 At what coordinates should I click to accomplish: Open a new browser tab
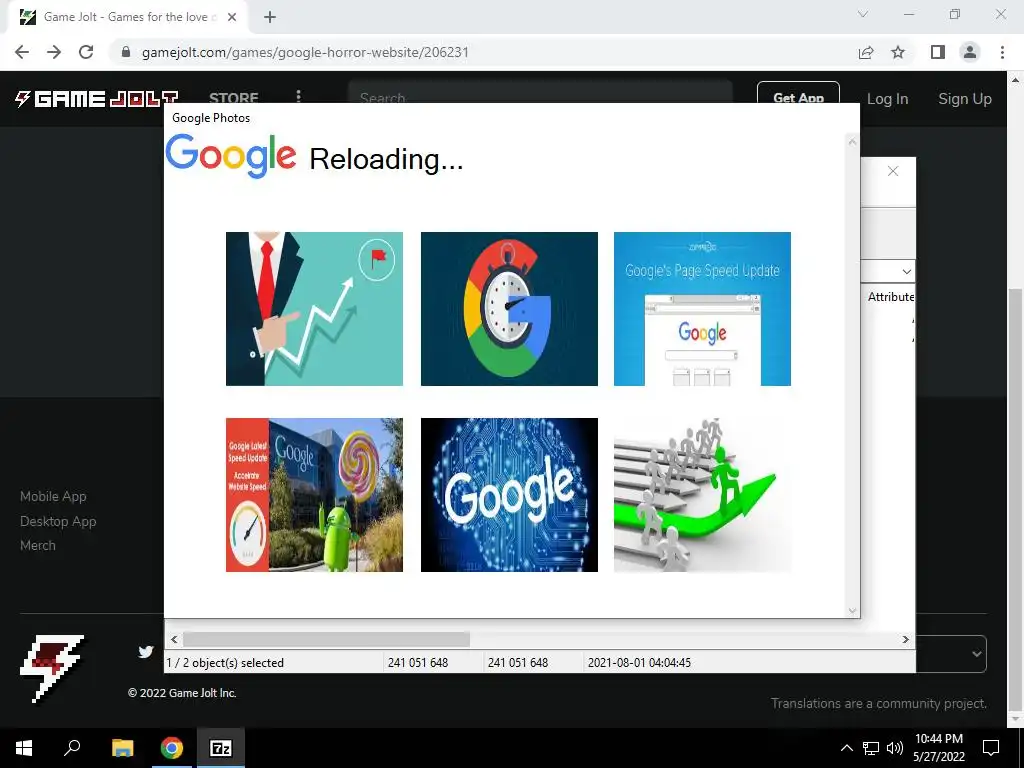pos(270,17)
